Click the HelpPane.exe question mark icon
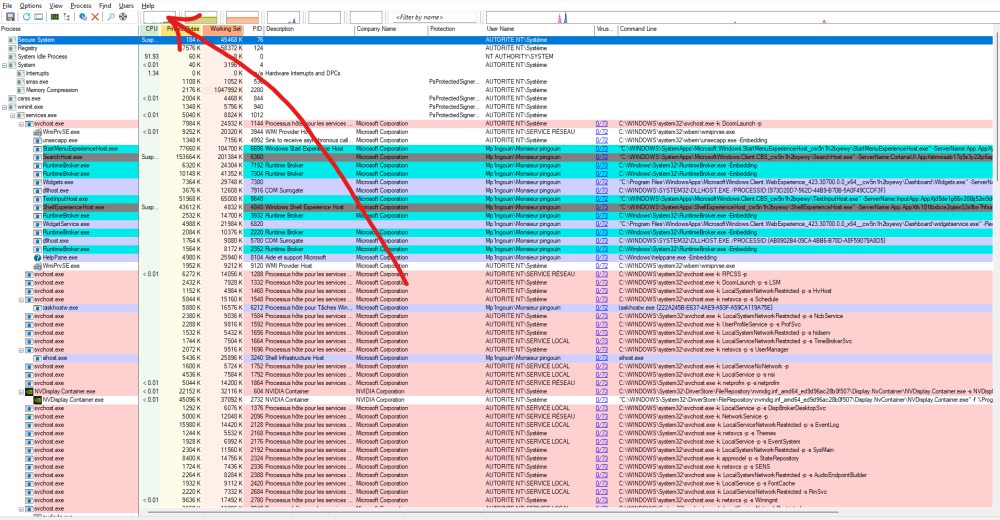Screen dimensions: 1000x520 pyautogui.click(x=36, y=257)
